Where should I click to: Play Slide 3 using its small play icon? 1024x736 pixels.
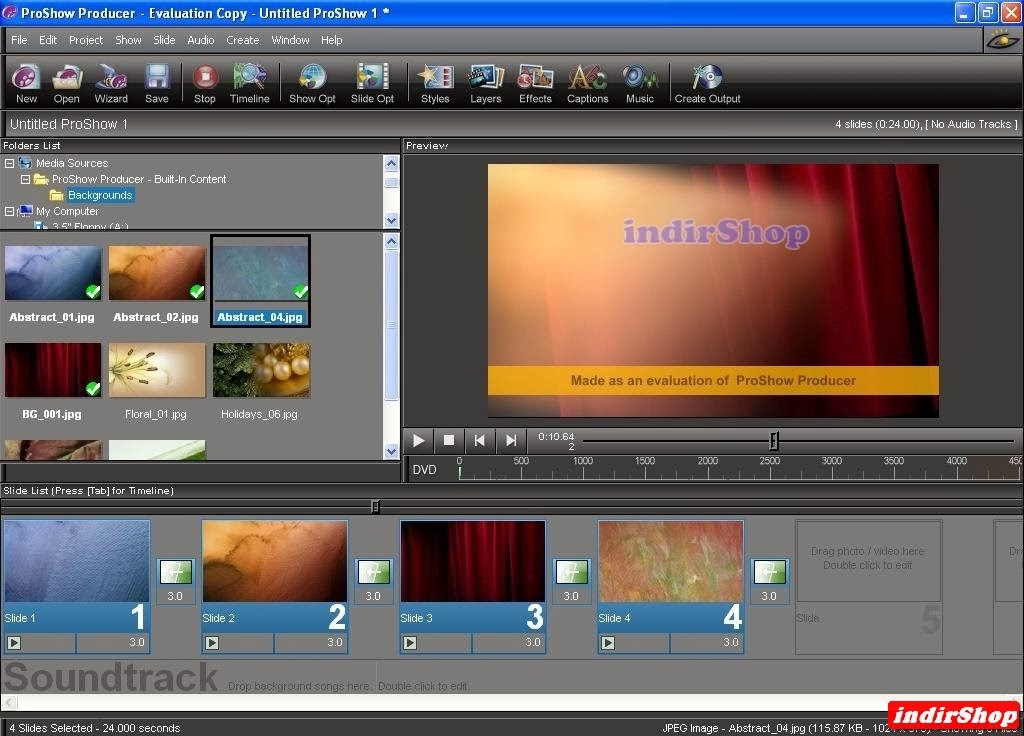click(x=409, y=643)
